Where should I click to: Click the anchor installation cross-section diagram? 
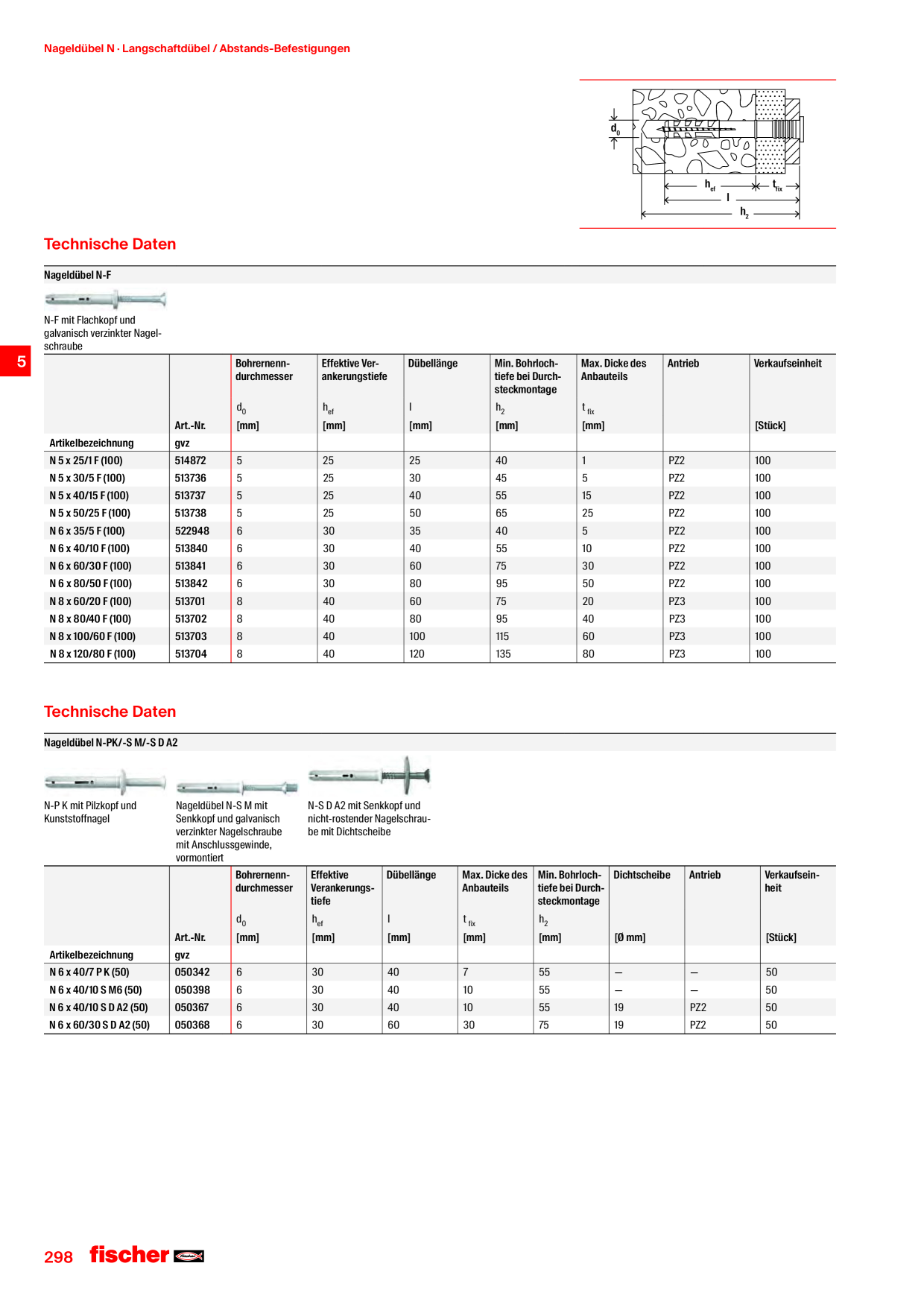click(x=707, y=154)
